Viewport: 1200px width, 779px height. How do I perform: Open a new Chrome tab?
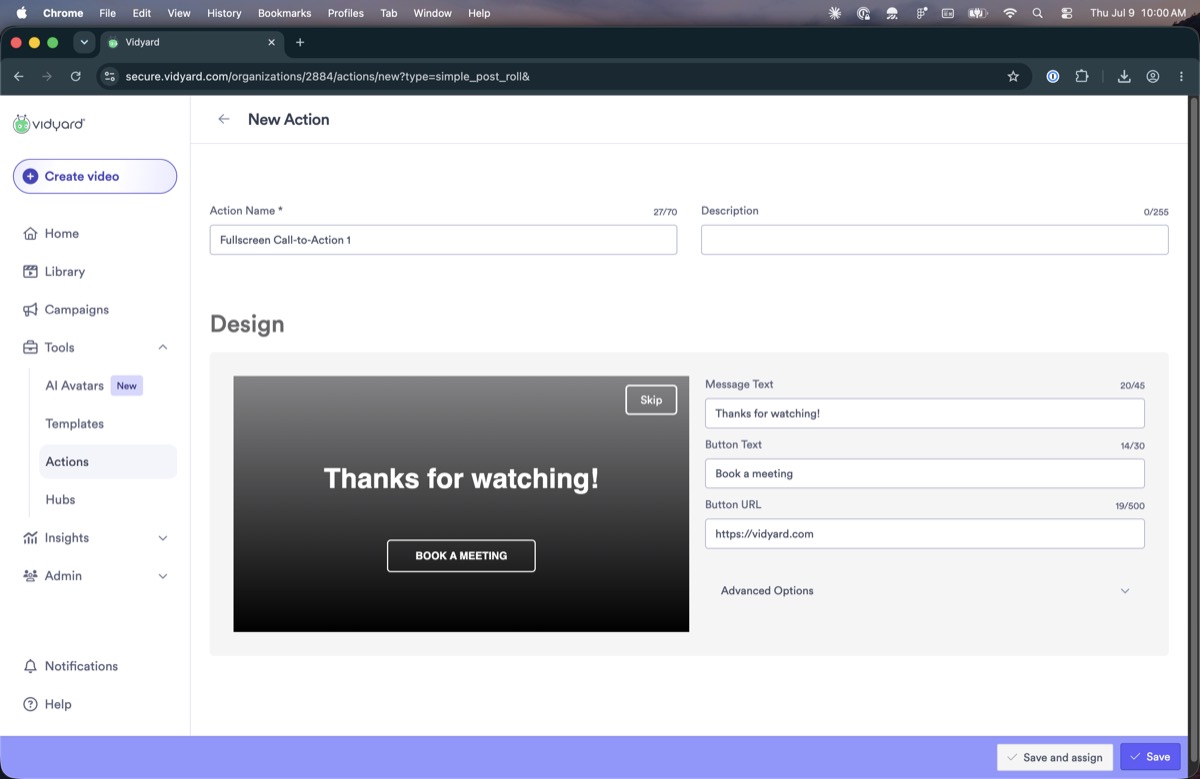pyautogui.click(x=300, y=42)
